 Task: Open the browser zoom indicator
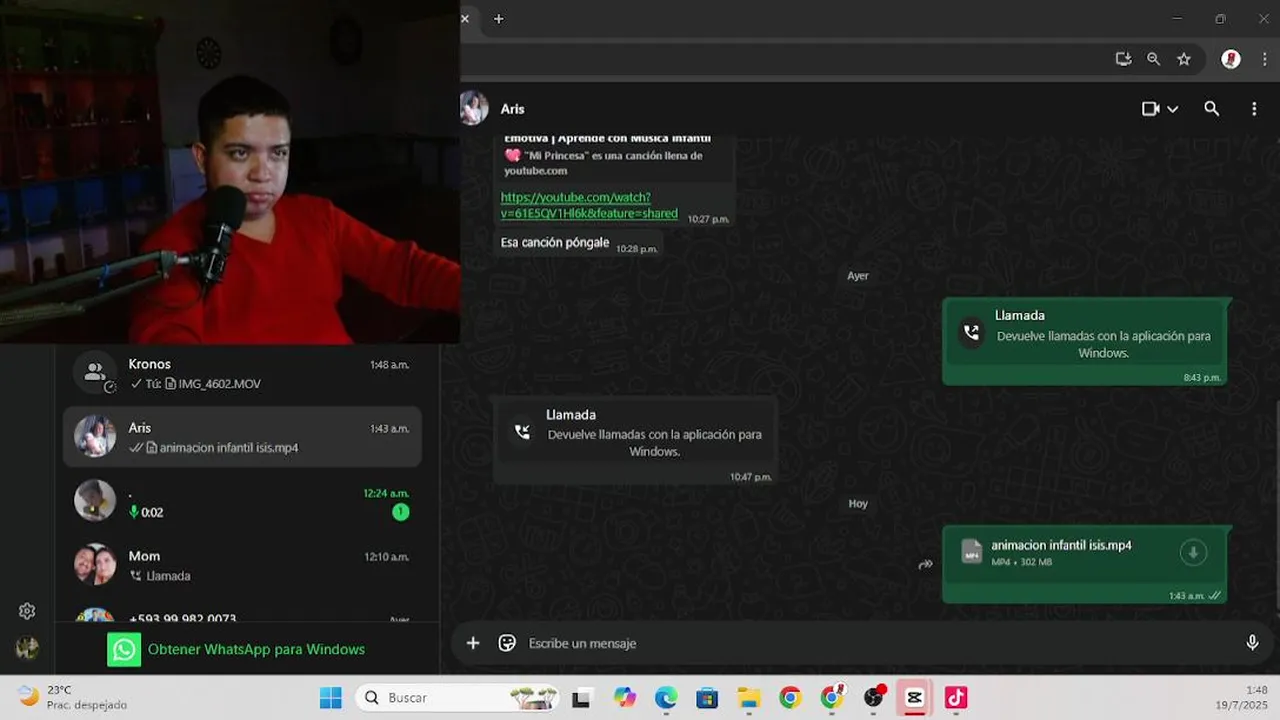[1153, 59]
